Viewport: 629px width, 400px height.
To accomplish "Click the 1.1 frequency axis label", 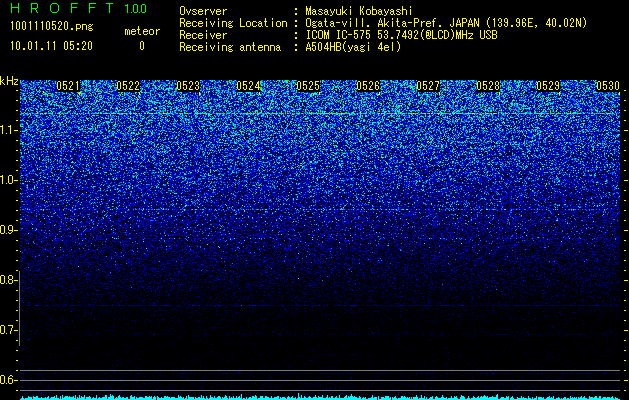I will coord(6,130).
